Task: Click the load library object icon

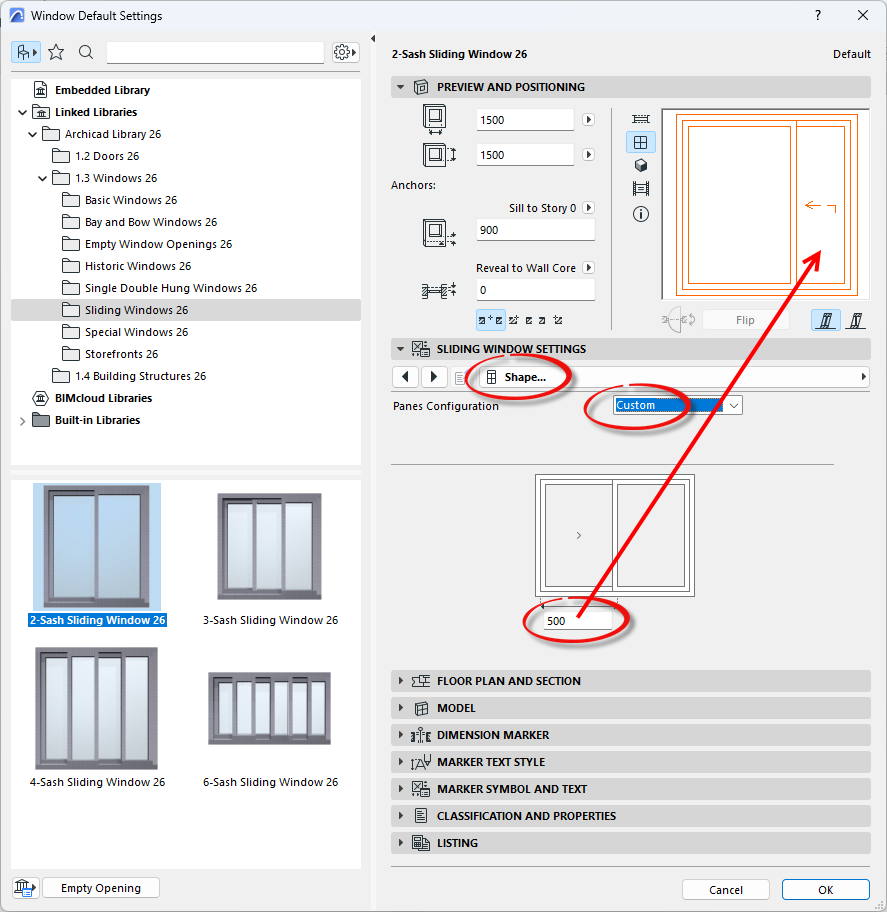Action: (x=25, y=888)
